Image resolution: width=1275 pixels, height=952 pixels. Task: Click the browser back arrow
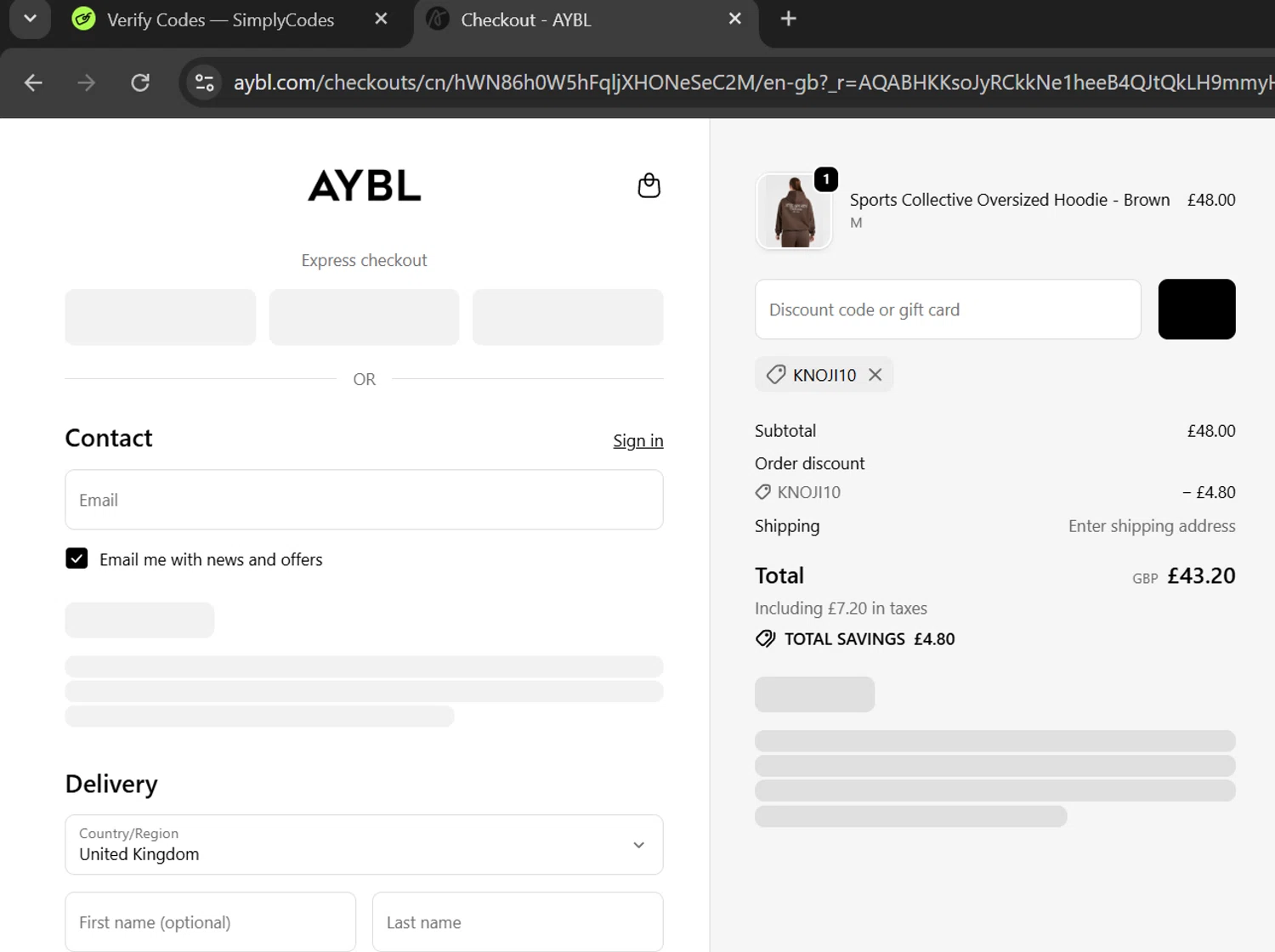click(x=33, y=82)
